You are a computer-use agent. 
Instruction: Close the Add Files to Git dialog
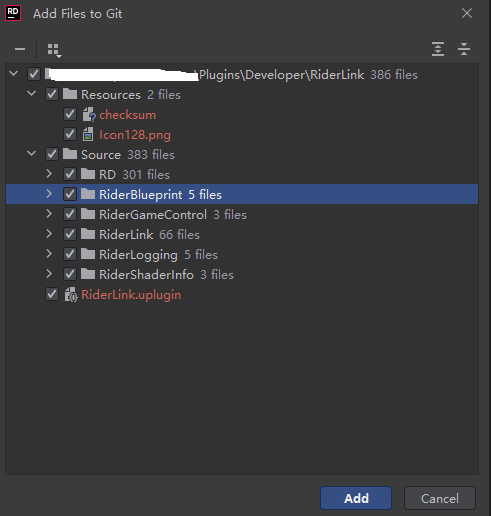[467, 13]
